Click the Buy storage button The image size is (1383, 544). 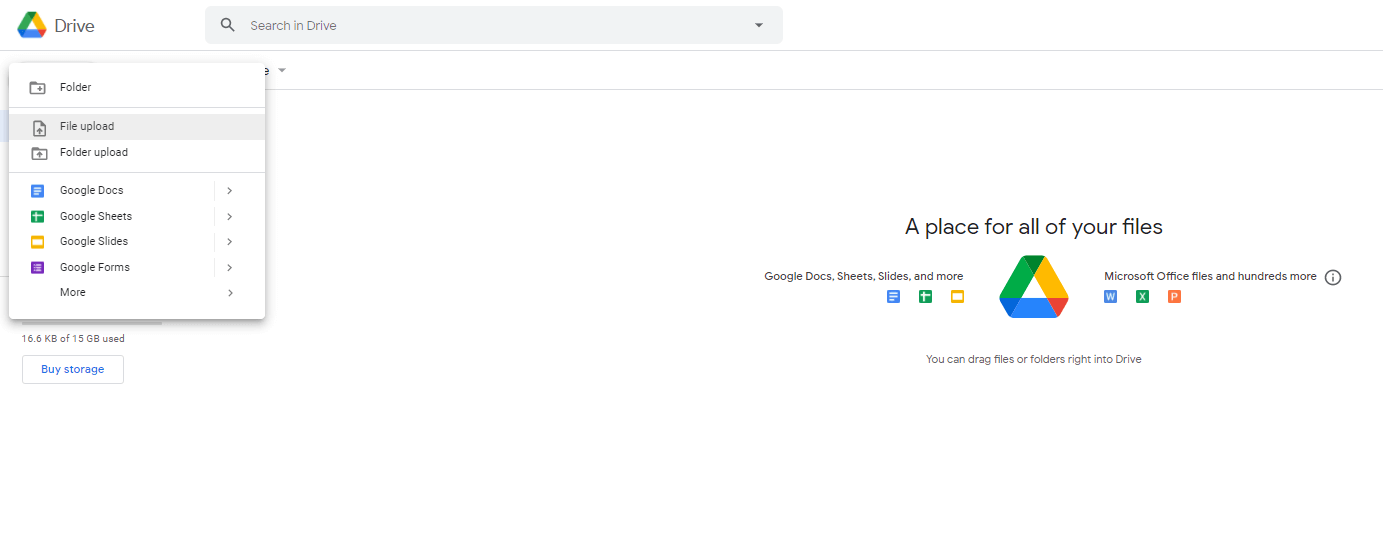click(73, 369)
